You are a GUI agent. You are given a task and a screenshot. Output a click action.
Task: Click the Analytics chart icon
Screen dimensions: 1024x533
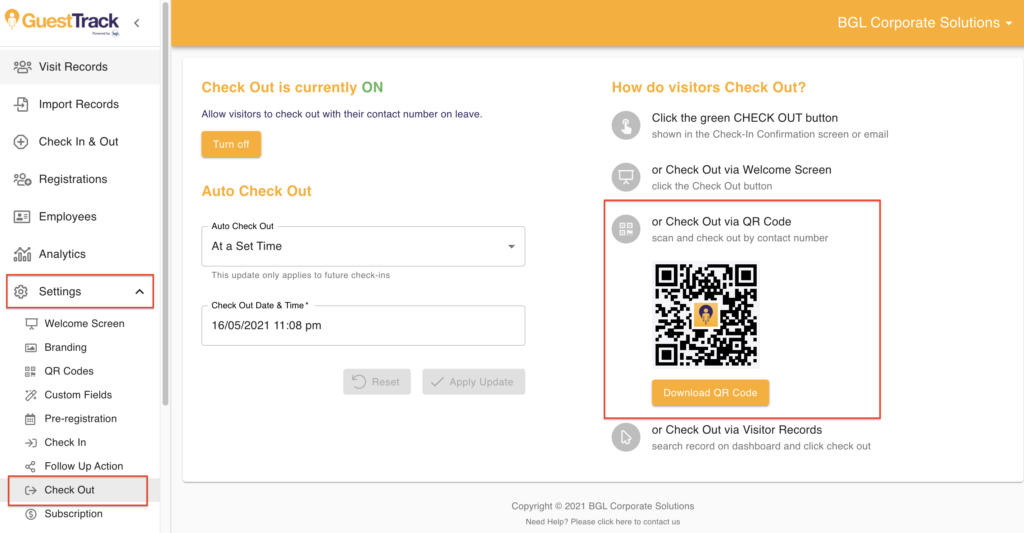coord(22,254)
